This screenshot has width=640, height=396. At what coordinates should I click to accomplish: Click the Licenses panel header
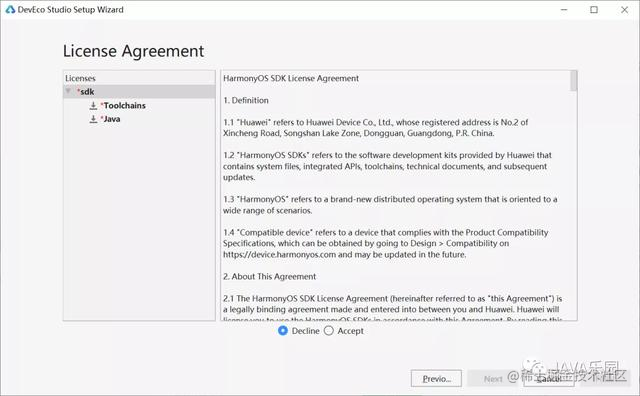[x=80, y=78]
